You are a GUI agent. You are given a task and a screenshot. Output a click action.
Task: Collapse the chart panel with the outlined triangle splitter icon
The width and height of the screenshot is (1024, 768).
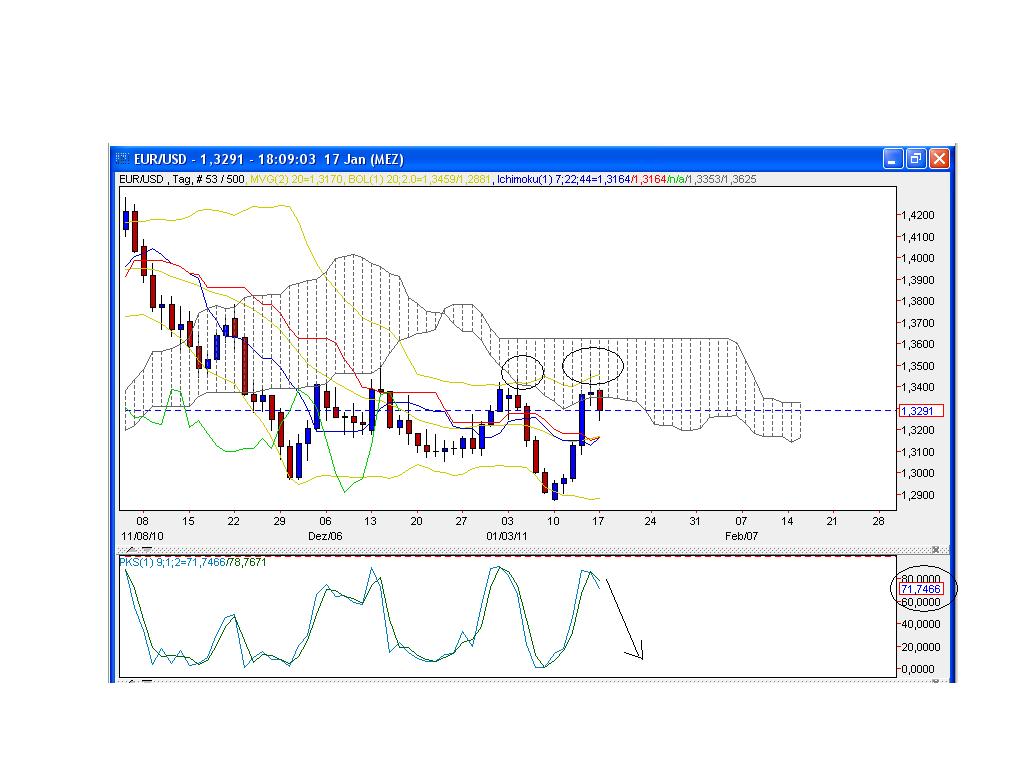[130, 549]
